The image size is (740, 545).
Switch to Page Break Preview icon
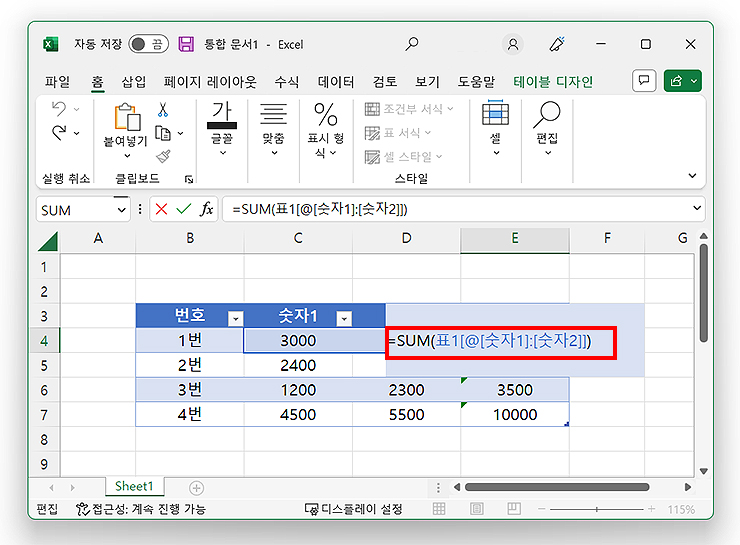point(514,509)
